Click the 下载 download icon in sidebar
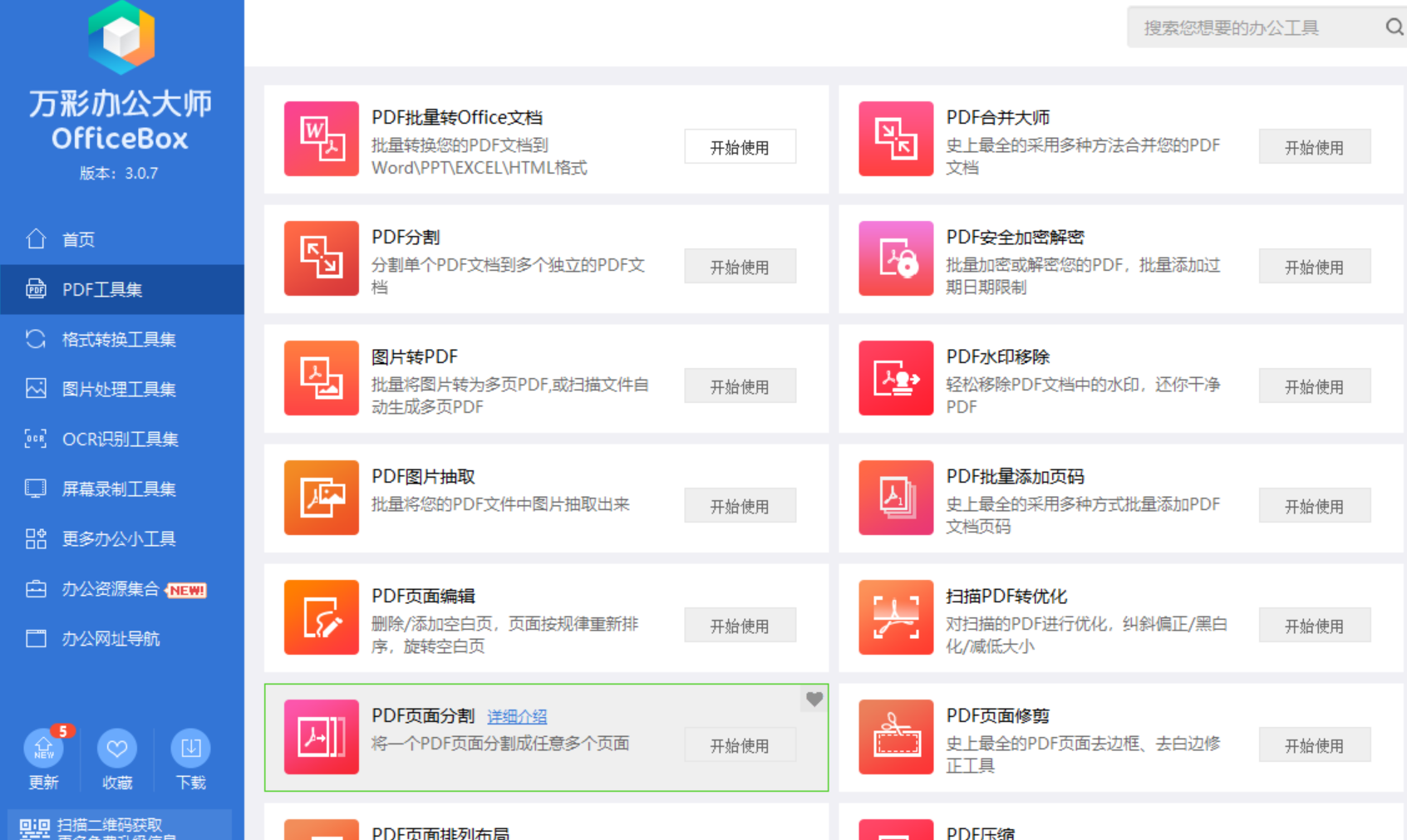The width and height of the screenshot is (1407, 840). pos(190,749)
